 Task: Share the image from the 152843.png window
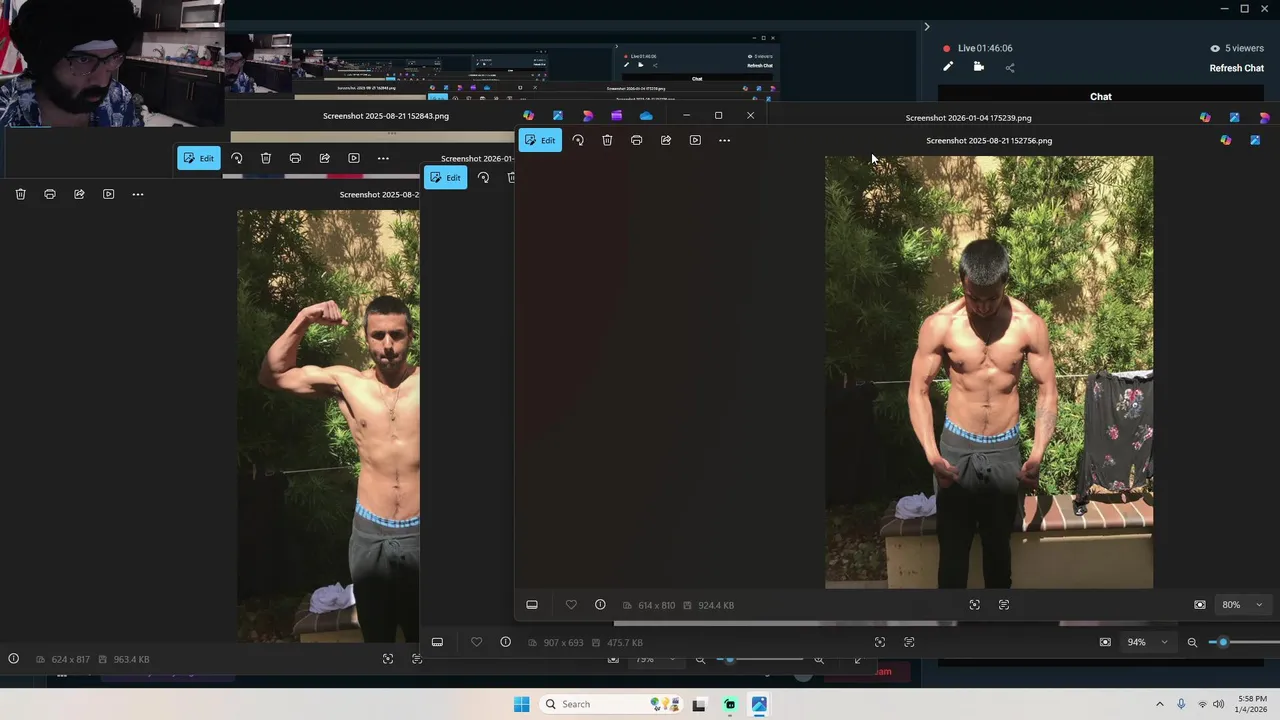[x=325, y=158]
